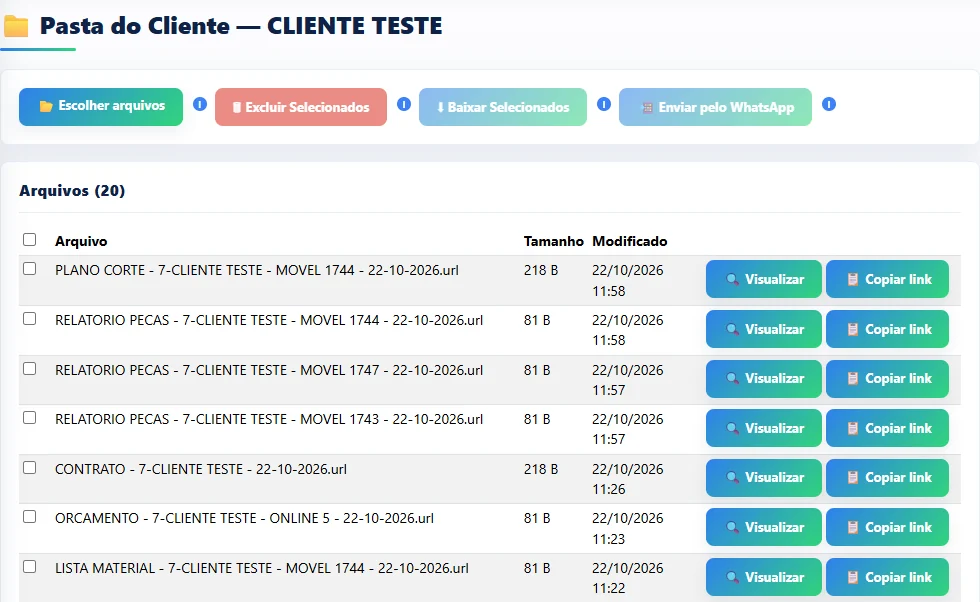This screenshot has height=602, width=980.
Task: Copy the LISTA MATERIAL MOVEL 1744 link
Action: coord(888,577)
